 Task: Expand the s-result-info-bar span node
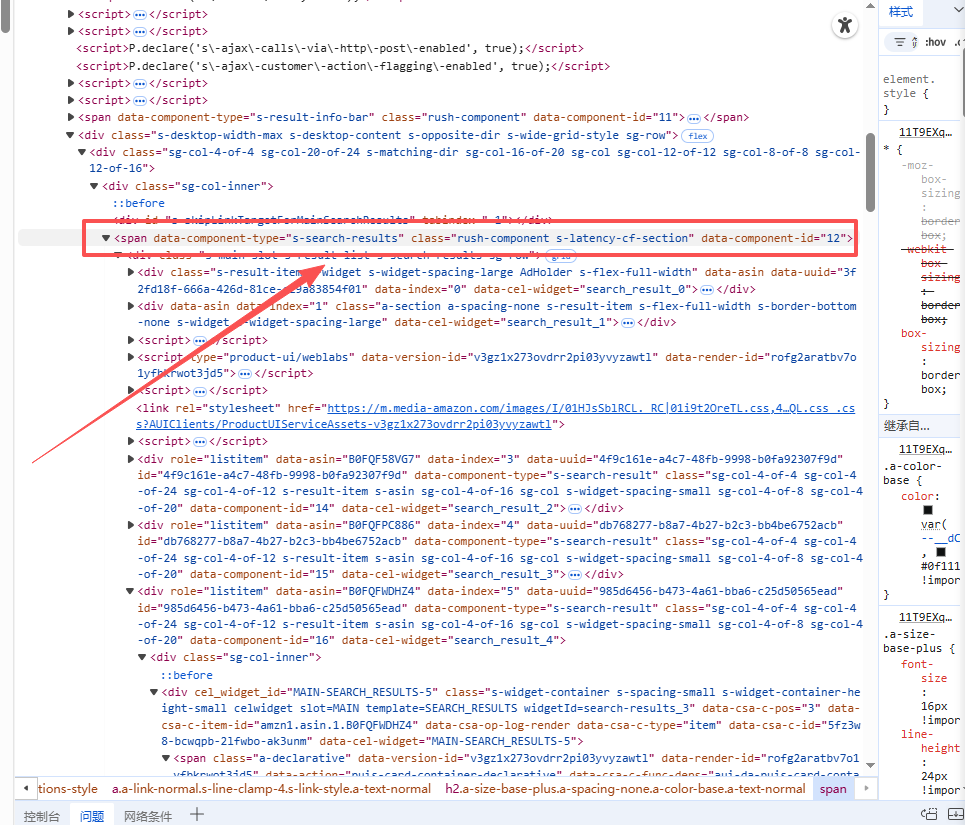click(71, 117)
